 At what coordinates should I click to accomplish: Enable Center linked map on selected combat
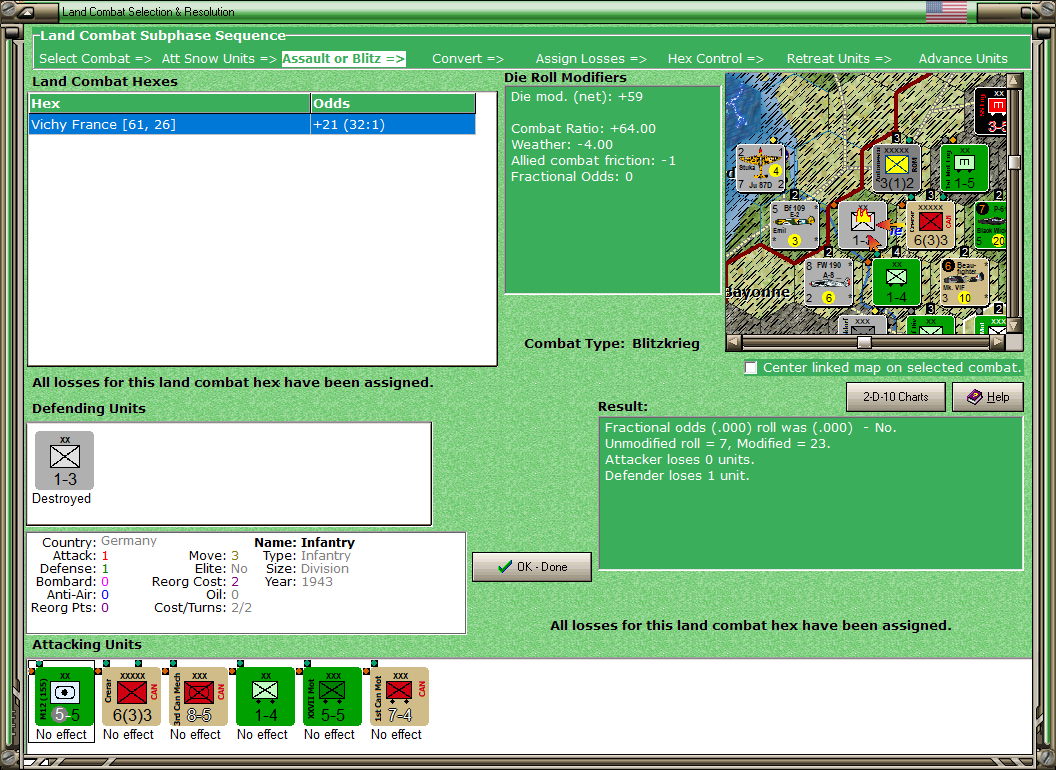[x=751, y=368]
